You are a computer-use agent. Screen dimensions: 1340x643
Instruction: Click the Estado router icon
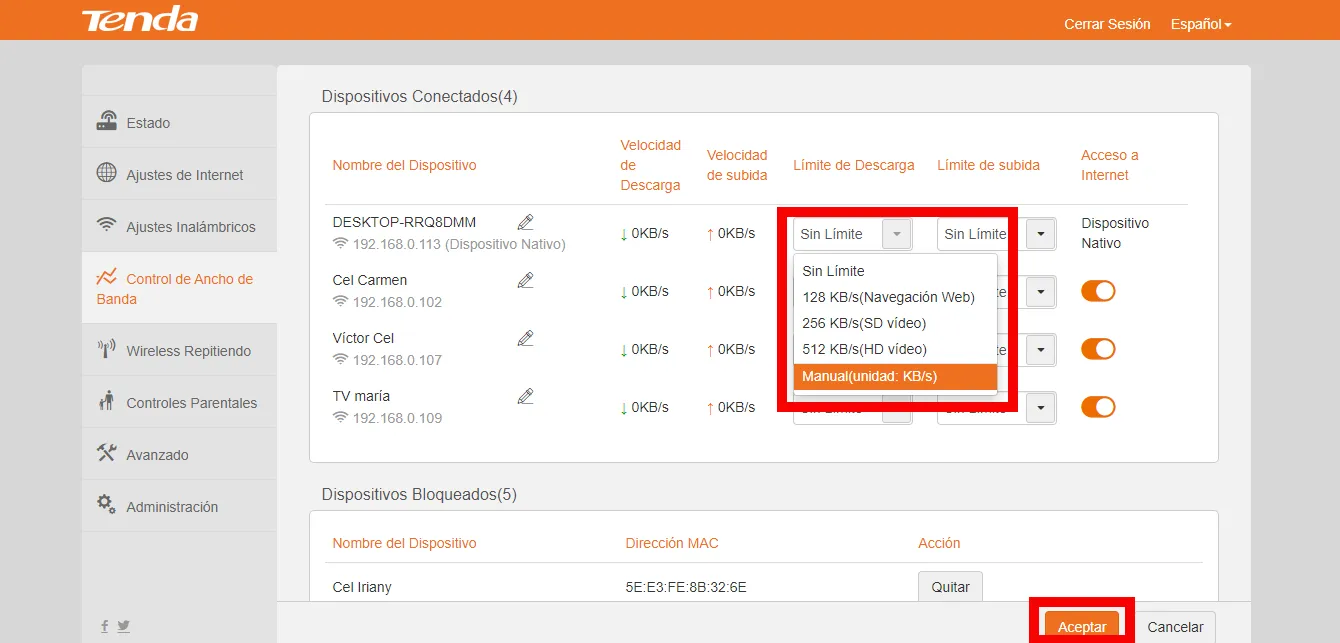pyautogui.click(x=107, y=122)
